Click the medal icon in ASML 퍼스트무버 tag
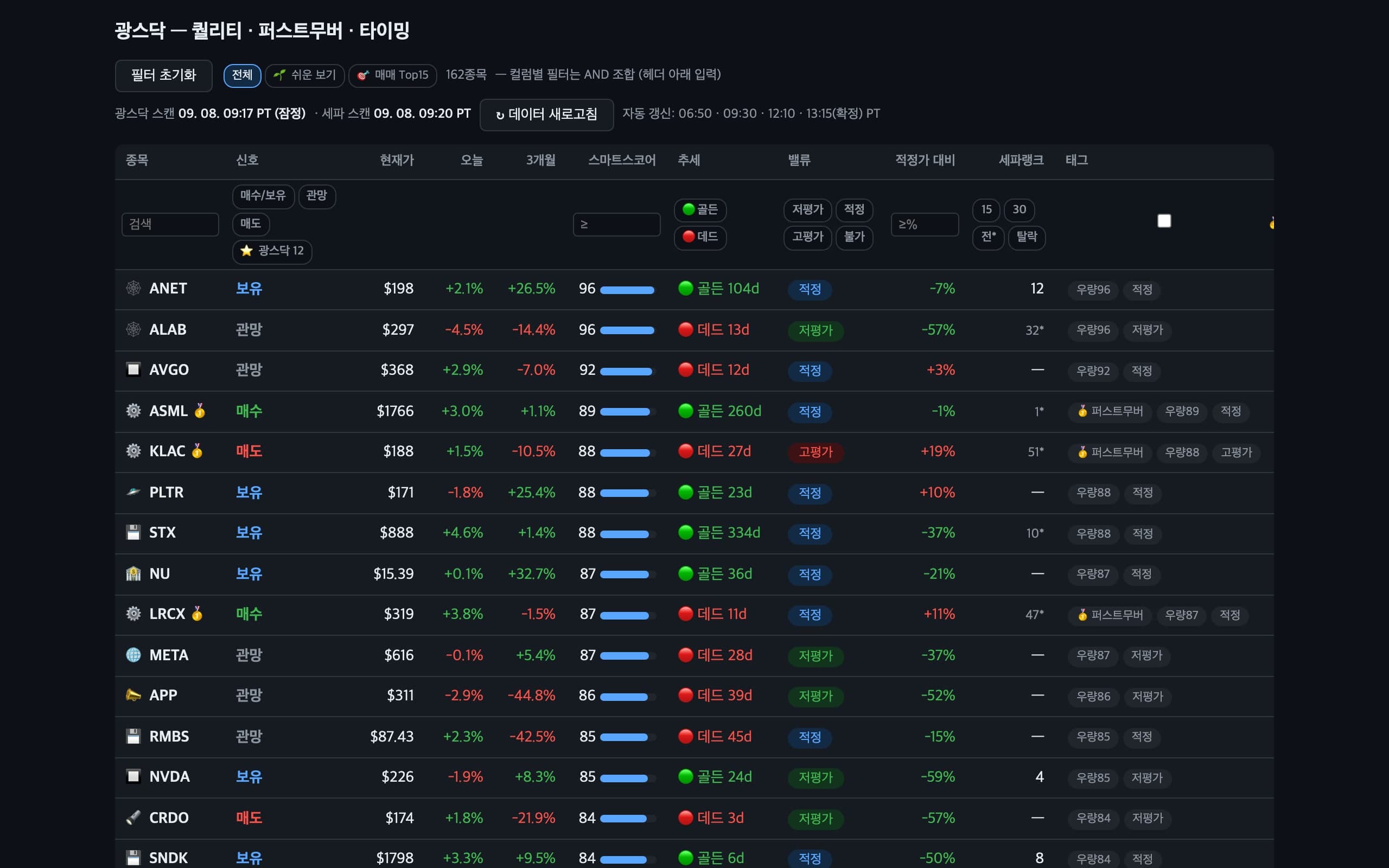Screen dimensions: 1389x868 coord(1082,411)
